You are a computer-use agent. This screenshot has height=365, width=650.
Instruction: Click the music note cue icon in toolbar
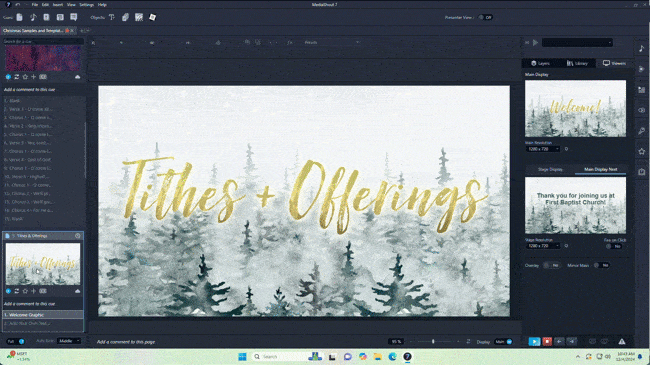pos(33,17)
